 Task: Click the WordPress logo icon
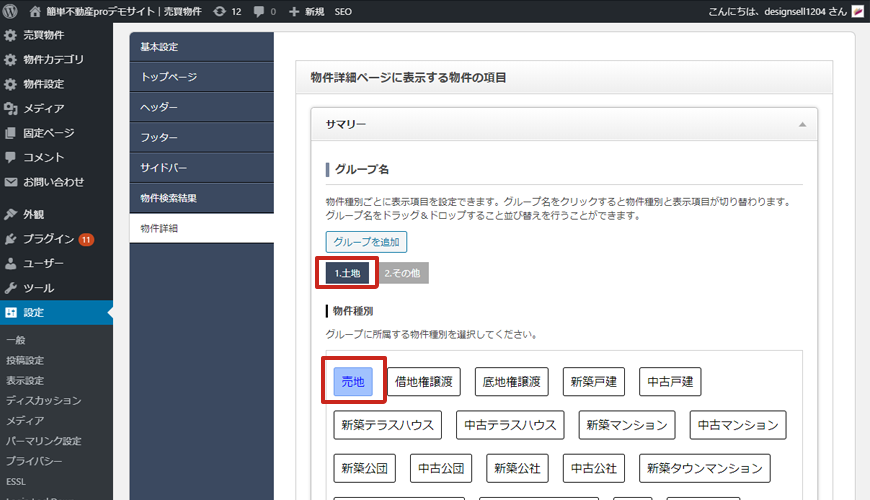pos(11,11)
